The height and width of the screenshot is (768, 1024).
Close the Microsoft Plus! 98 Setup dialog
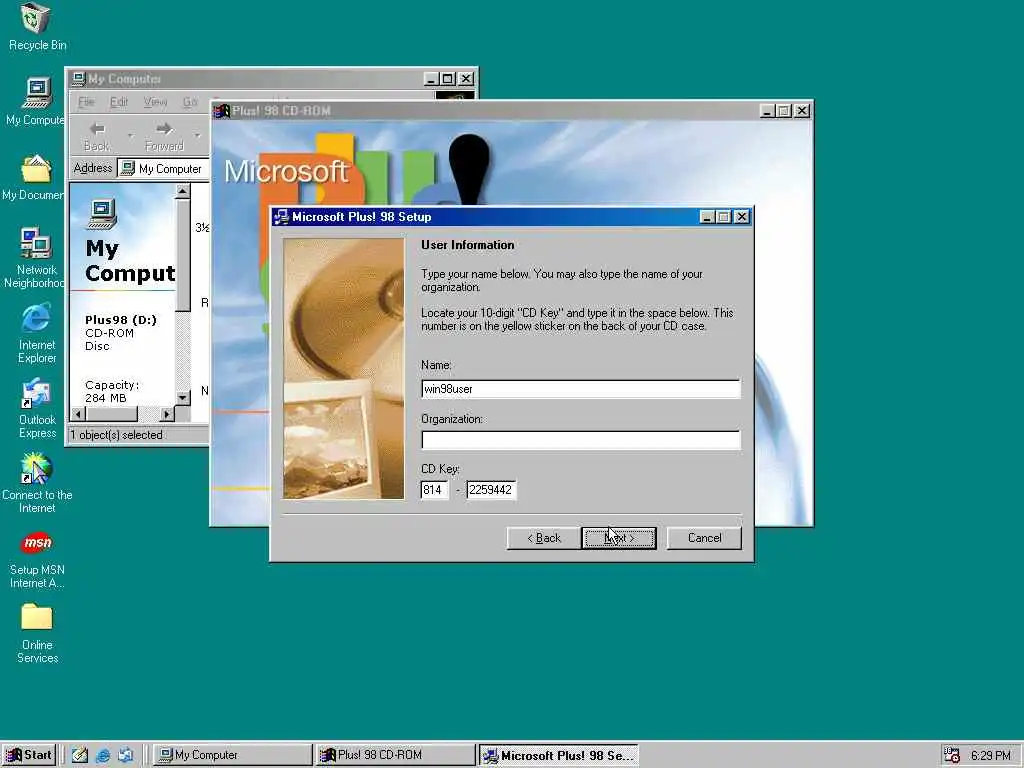tap(741, 217)
